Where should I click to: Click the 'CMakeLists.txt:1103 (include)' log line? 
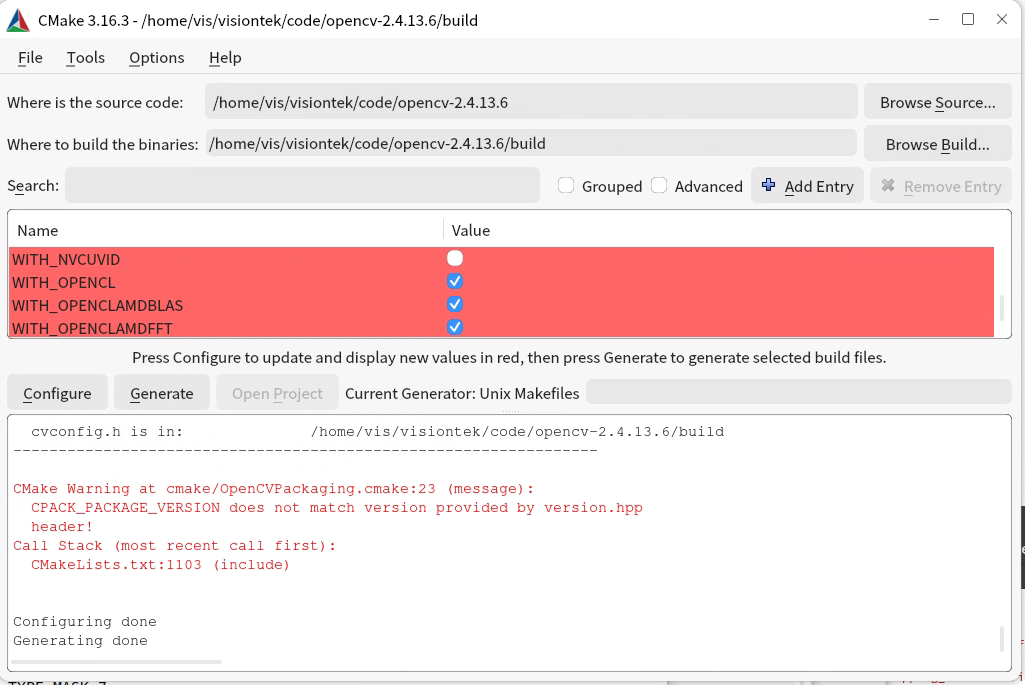(160, 565)
